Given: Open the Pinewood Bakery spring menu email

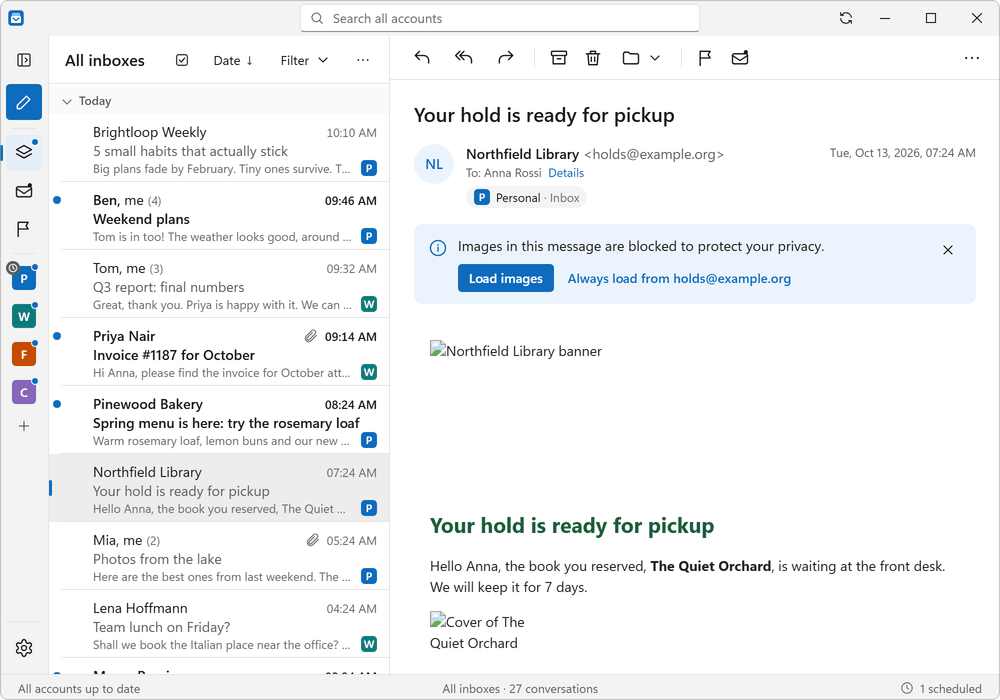Looking at the screenshot, I should [x=219, y=420].
